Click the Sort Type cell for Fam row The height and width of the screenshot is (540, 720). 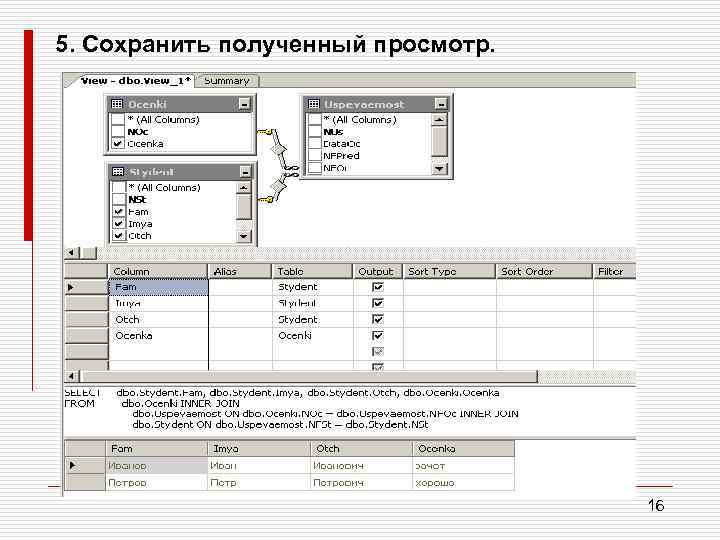coord(450,287)
